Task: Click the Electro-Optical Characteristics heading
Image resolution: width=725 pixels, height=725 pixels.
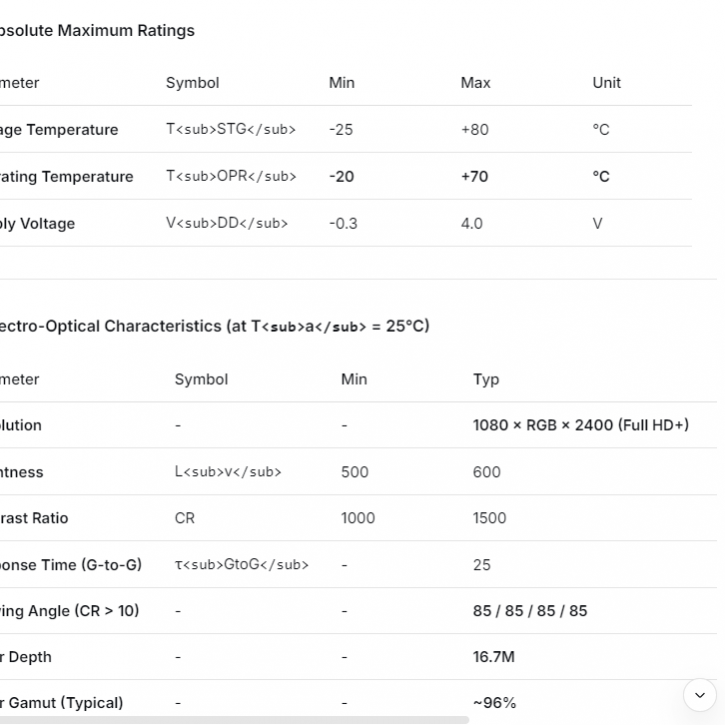Action: tap(214, 326)
